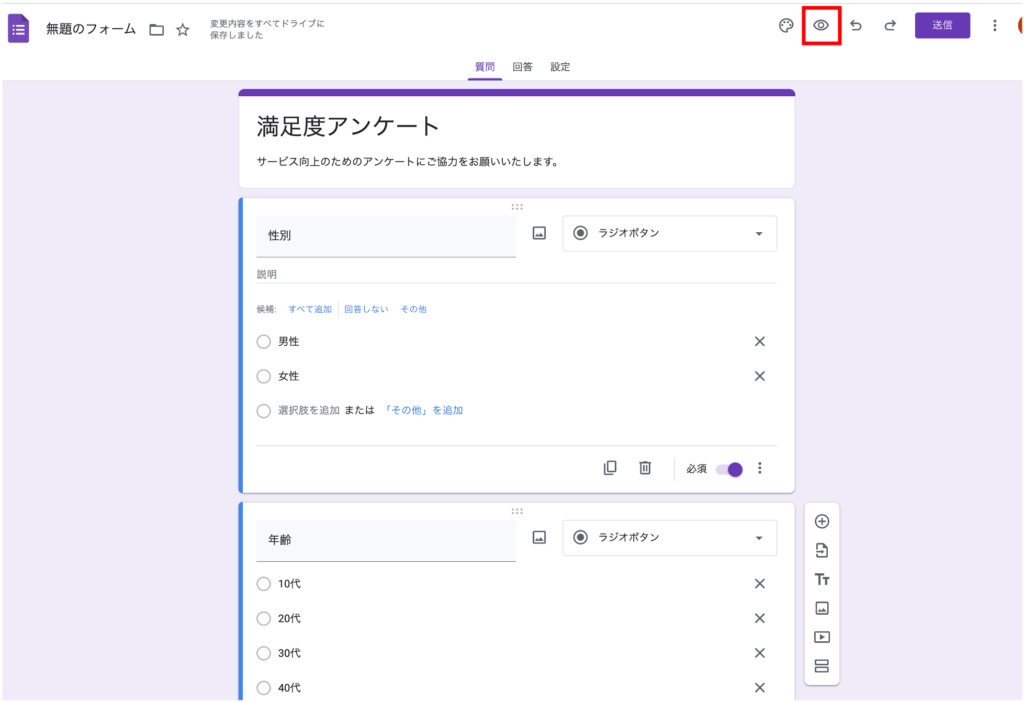
Task: Undo the last change
Action: [856, 25]
